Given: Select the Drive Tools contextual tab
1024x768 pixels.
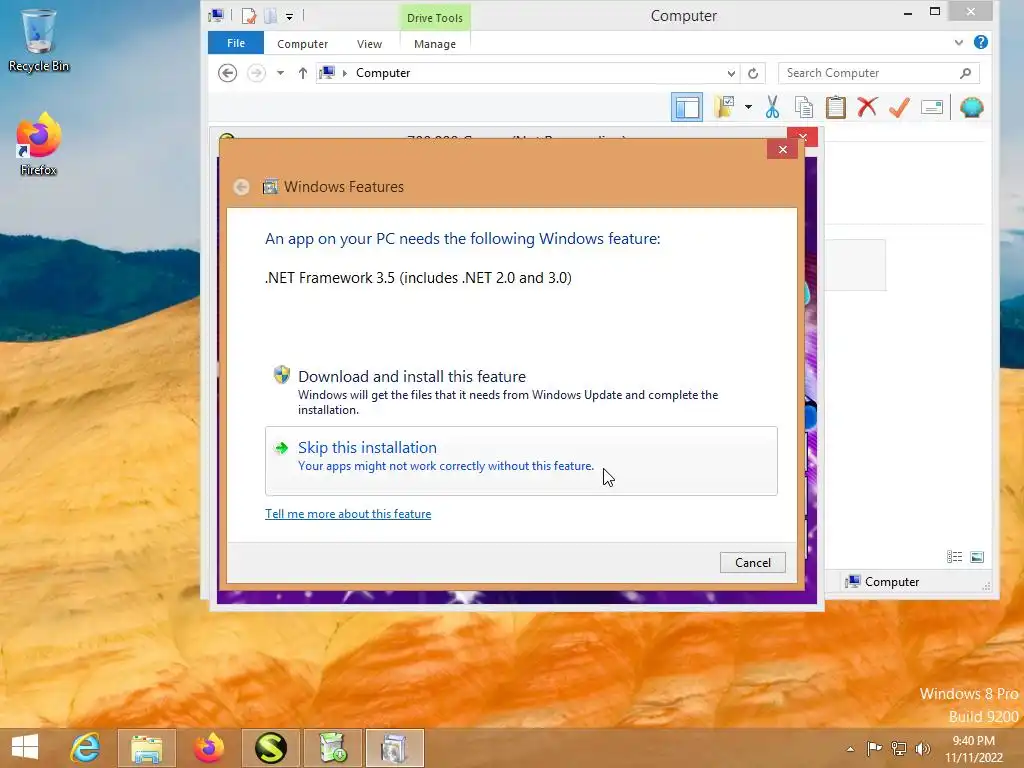Looking at the screenshot, I should 434,18.
